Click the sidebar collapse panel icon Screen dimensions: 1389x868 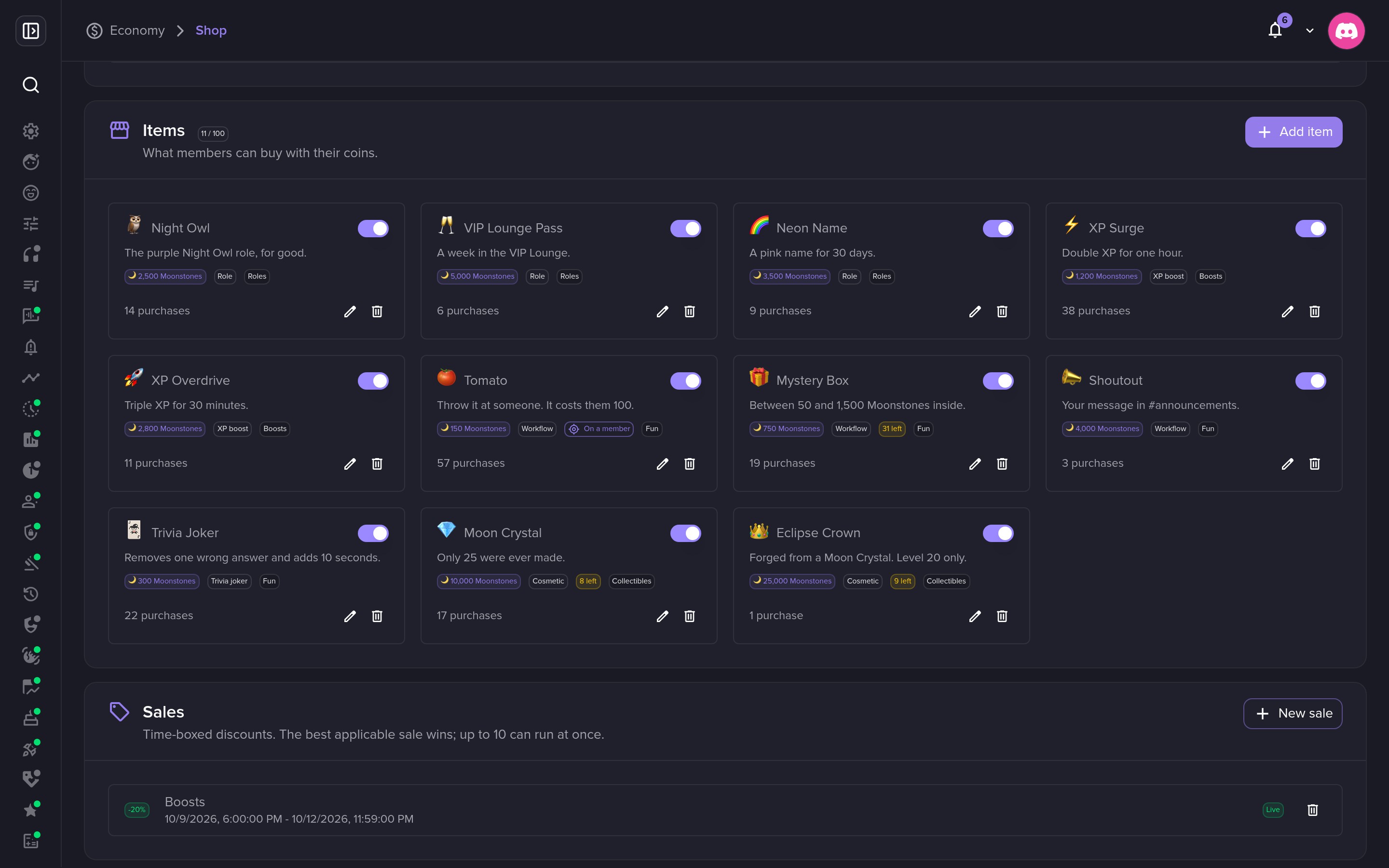(x=30, y=30)
